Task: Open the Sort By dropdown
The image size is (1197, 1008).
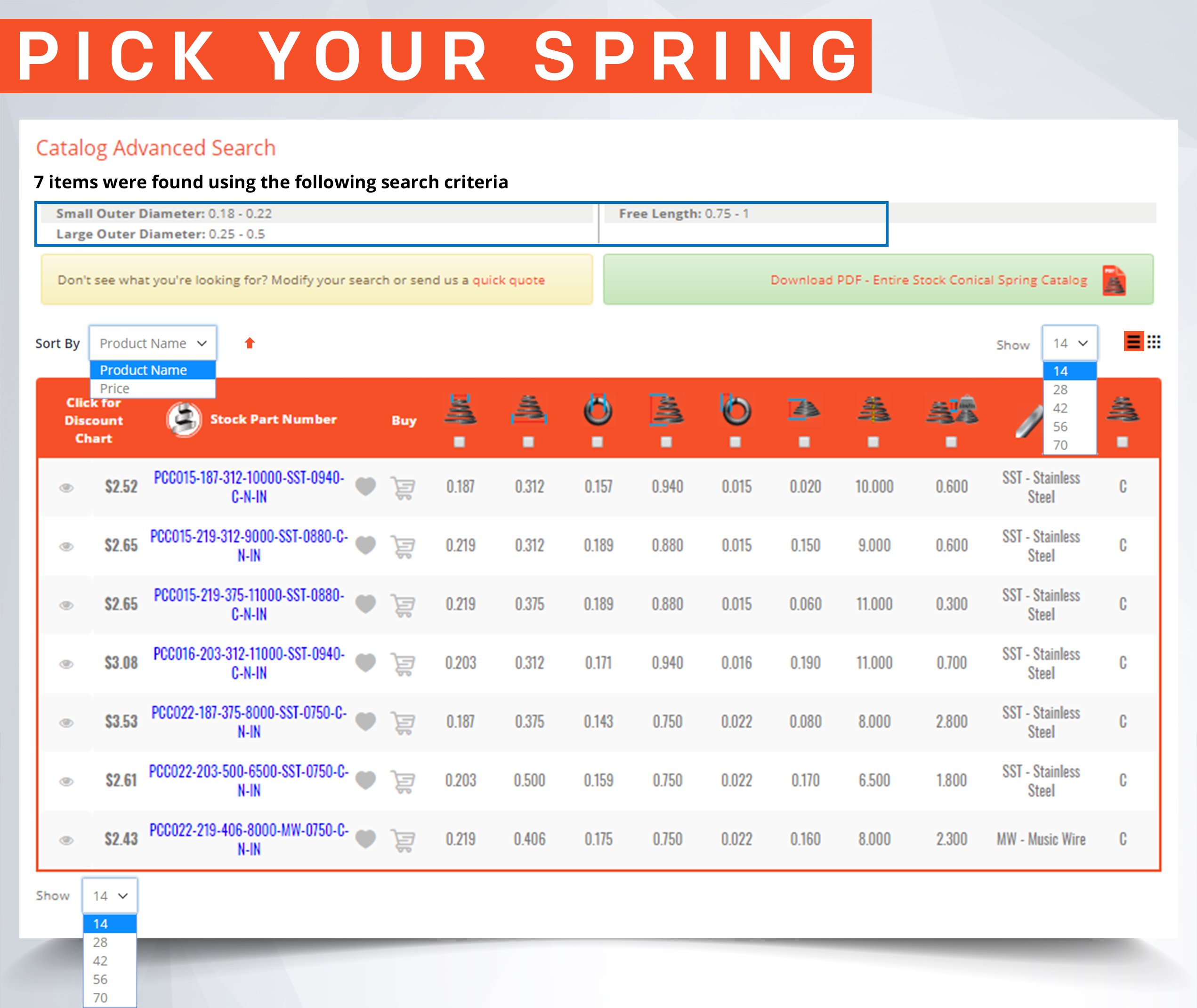Action: tap(153, 343)
